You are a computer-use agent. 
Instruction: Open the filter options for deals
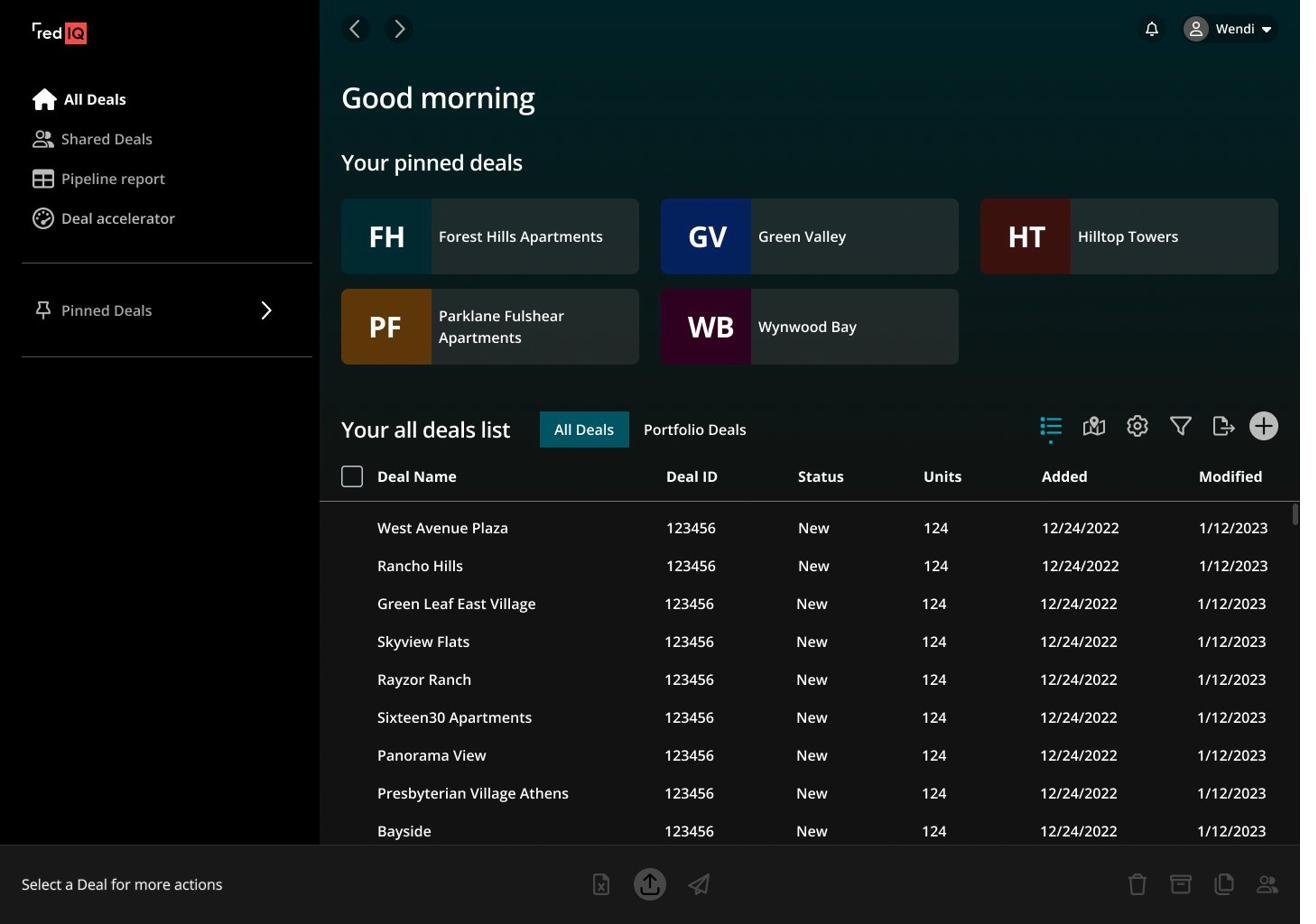(x=1180, y=426)
